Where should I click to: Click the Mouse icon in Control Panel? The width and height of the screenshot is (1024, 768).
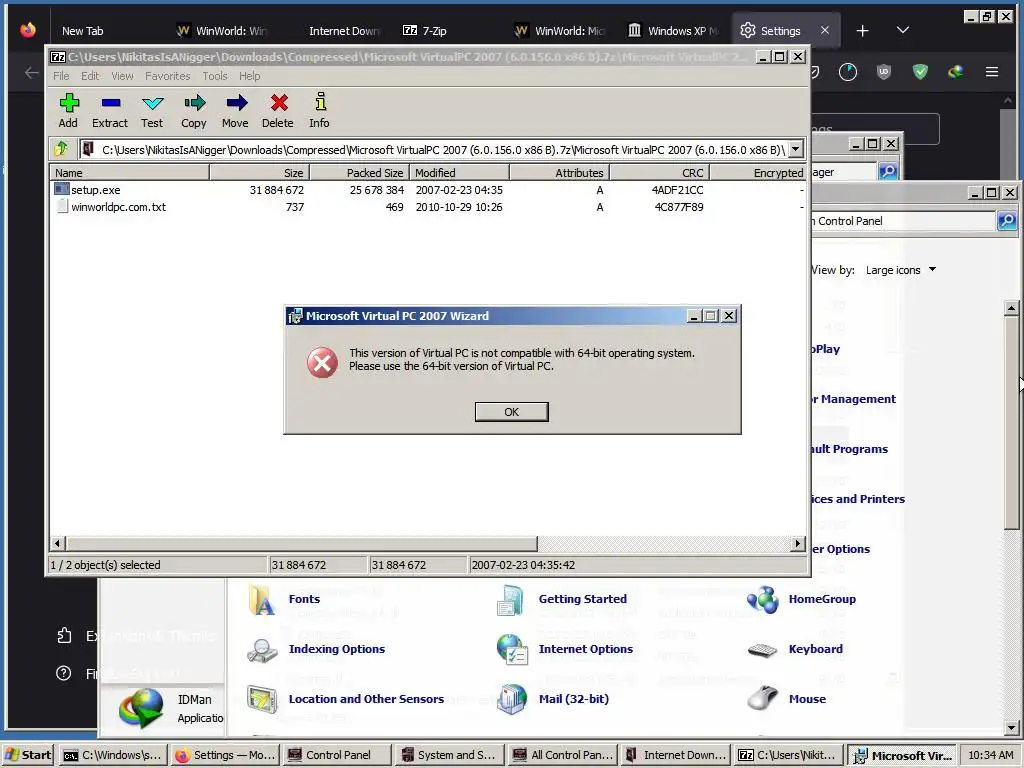(762, 698)
